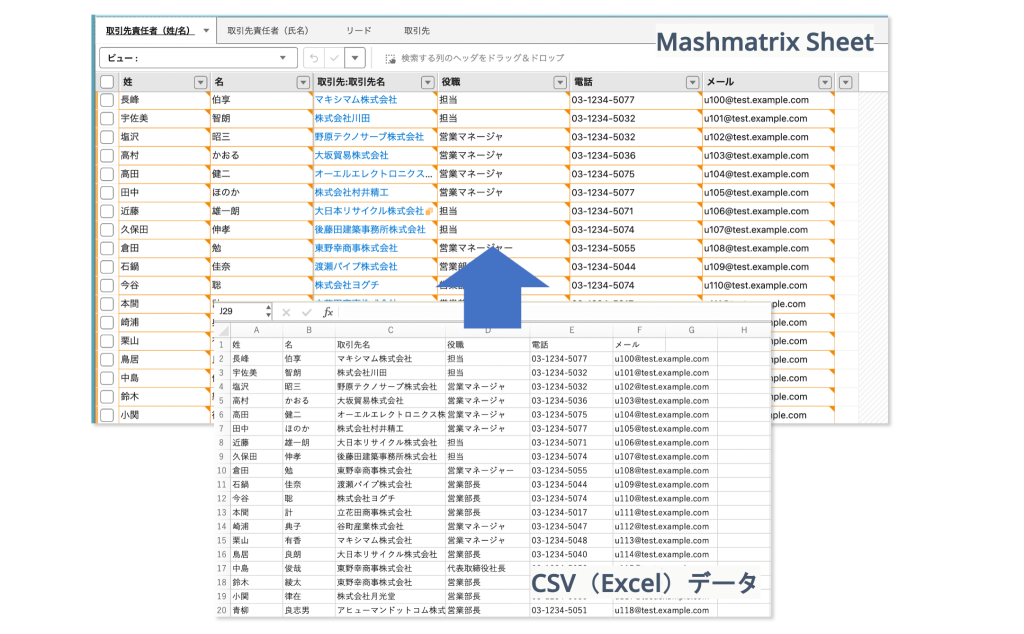
Task: Tick the checkbox for the 高田 row
Action: pos(107,174)
